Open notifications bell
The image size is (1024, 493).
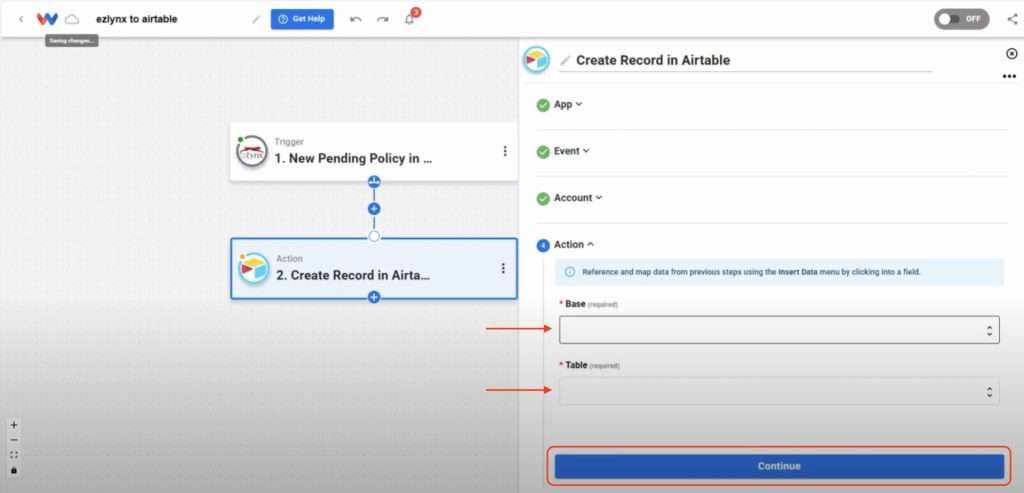pyautogui.click(x=409, y=20)
